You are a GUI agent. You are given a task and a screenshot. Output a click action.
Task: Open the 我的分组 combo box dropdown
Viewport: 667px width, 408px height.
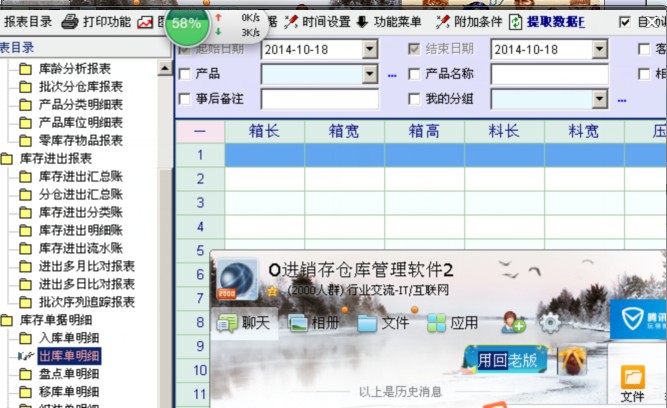pyautogui.click(x=599, y=99)
